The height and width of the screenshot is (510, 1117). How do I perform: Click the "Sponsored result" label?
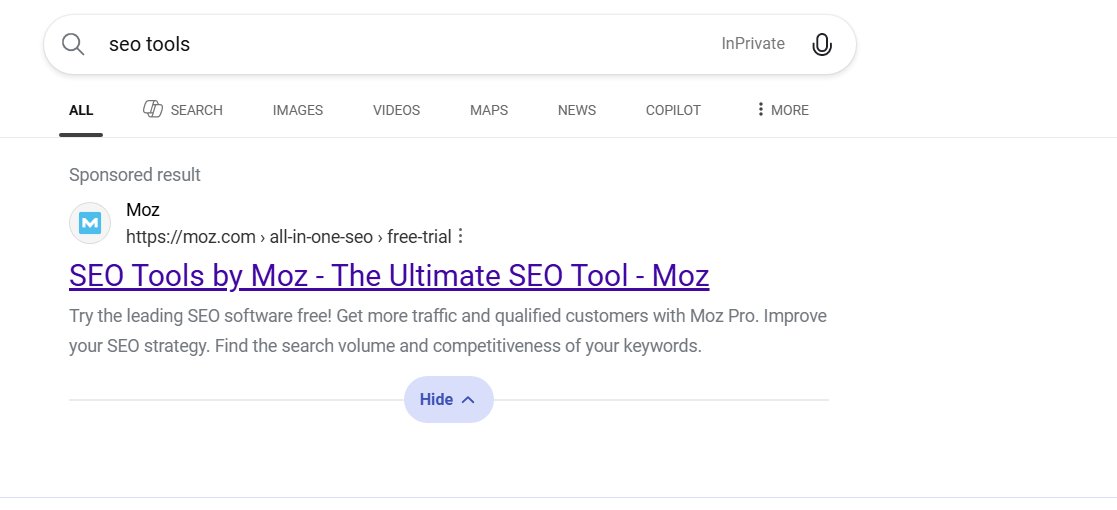coord(135,175)
